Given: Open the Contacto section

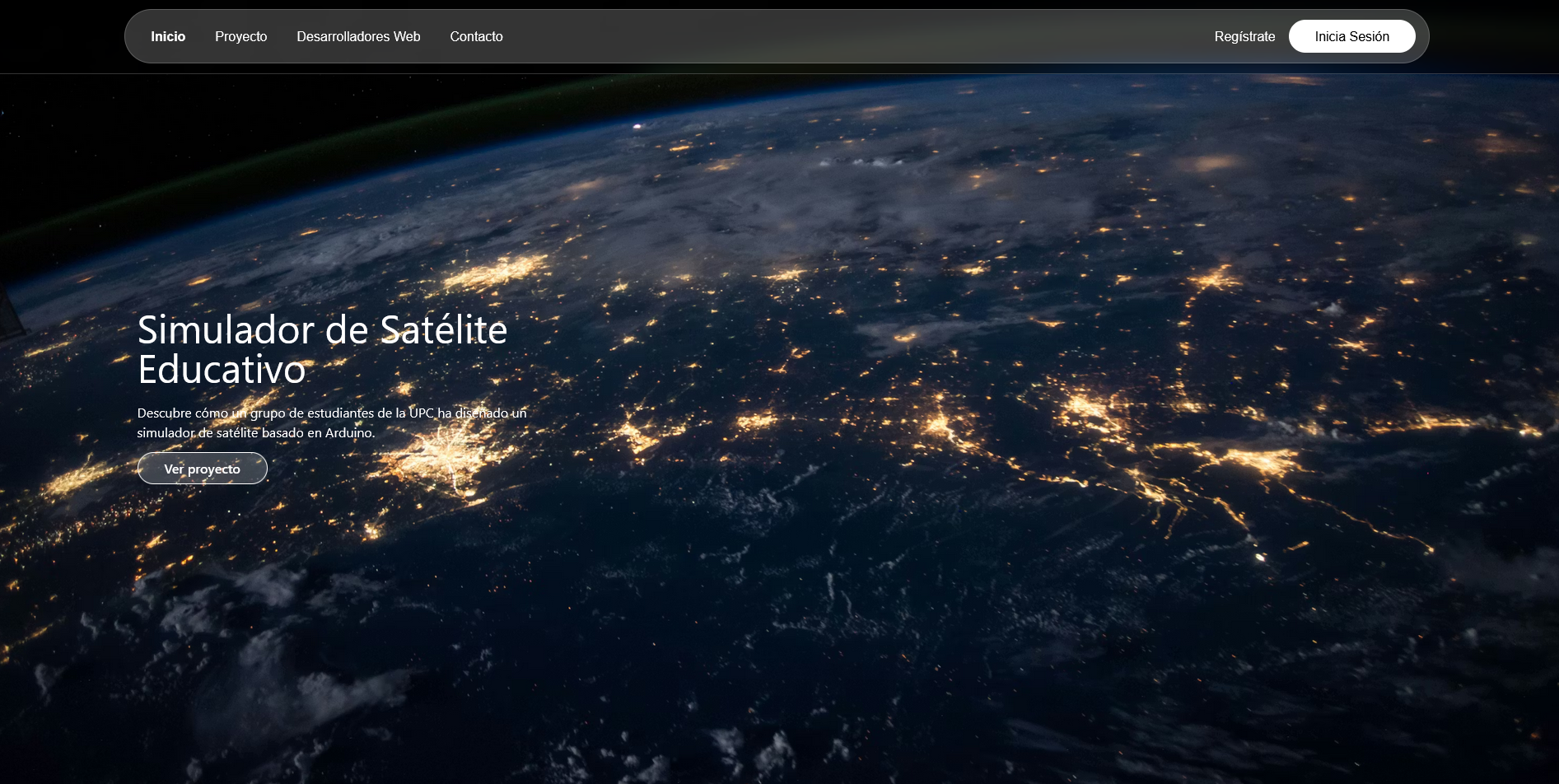Looking at the screenshot, I should click(476, 36).
